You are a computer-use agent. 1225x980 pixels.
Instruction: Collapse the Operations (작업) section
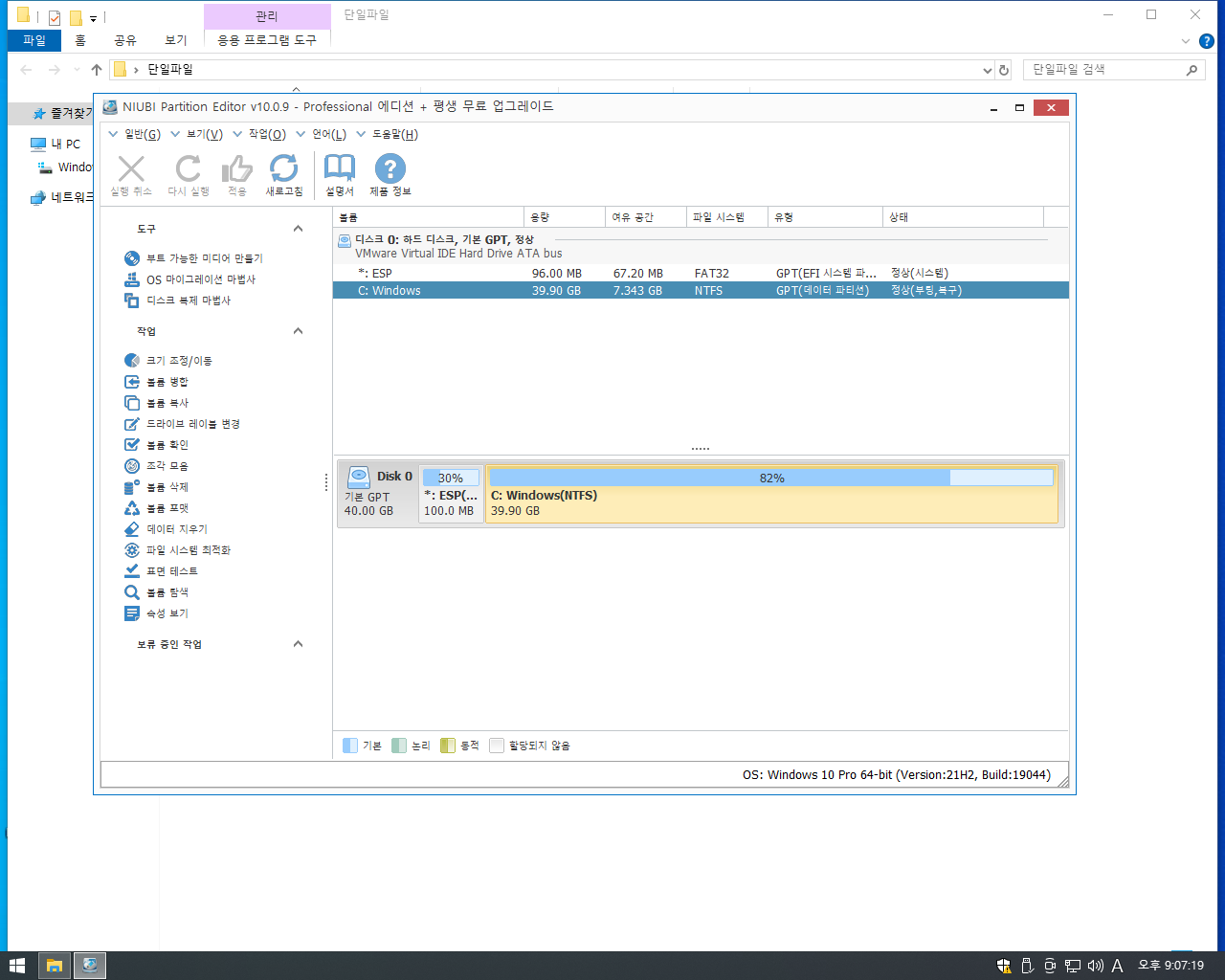(298, 331)
